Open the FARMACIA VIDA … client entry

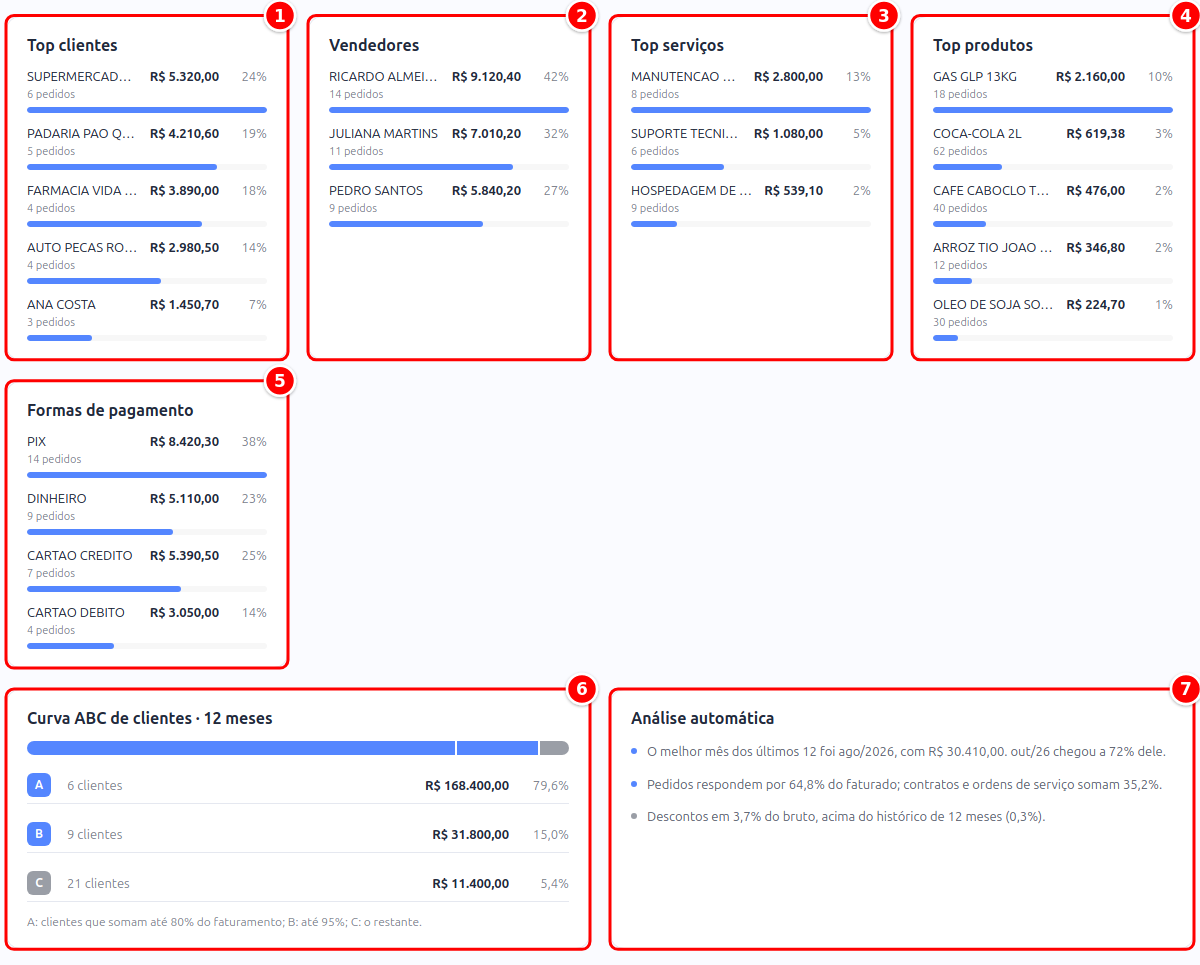[82, 191]
